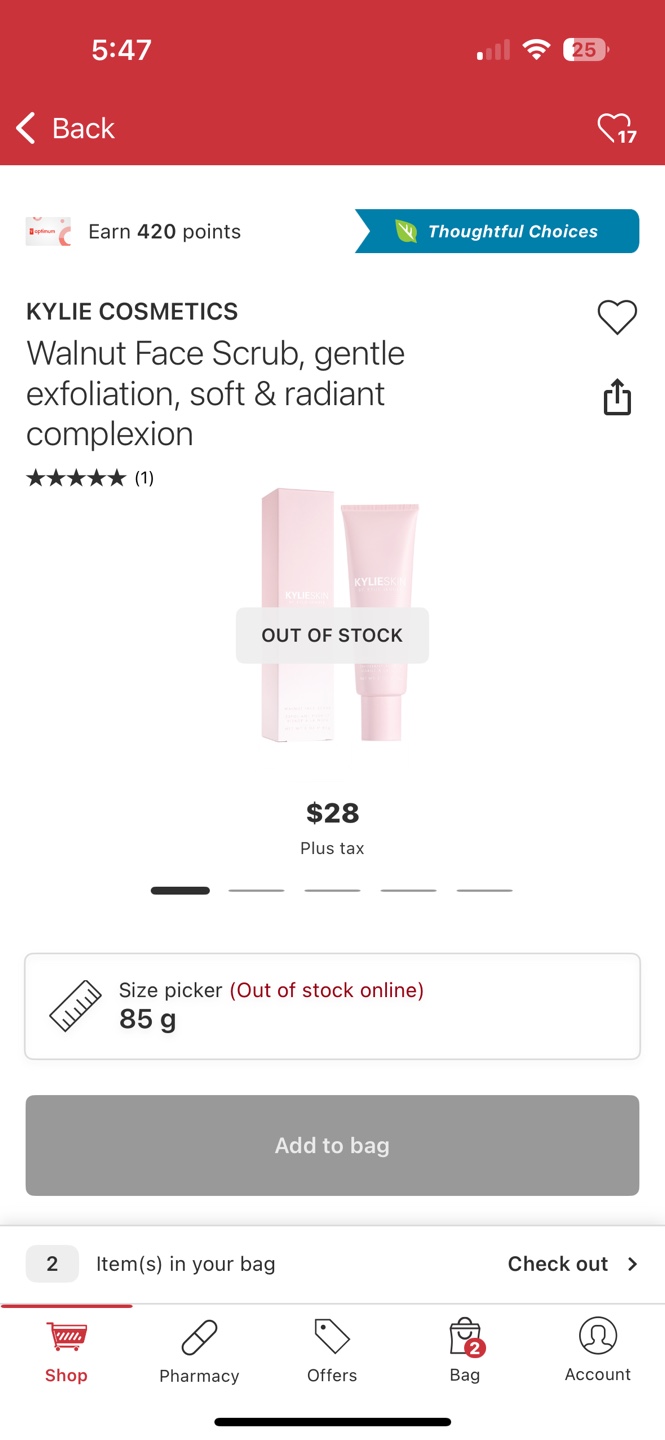
Task: Select the last image carousel indicator
Action: click(x=484, y=890)
